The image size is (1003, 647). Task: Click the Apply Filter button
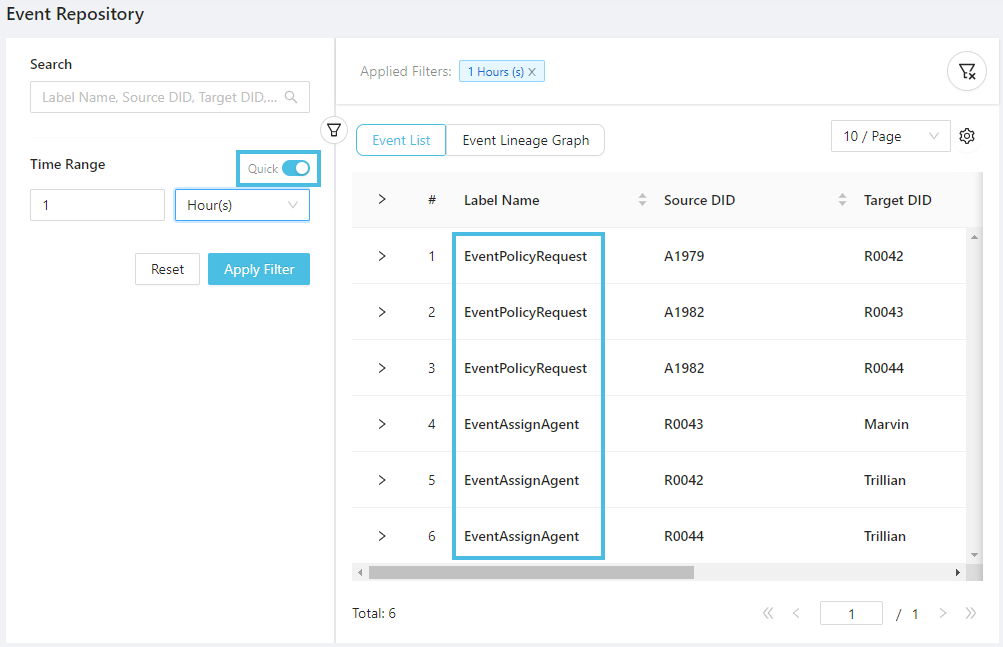coord(259,269)
